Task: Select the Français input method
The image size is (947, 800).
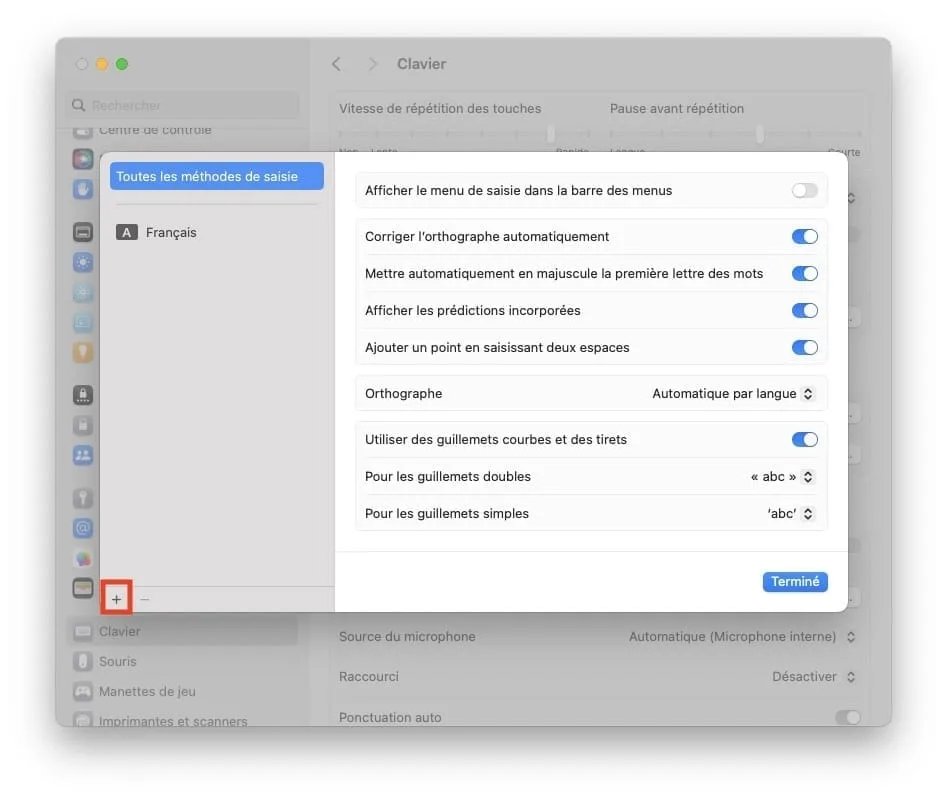Action: click(x=171, y=232)
